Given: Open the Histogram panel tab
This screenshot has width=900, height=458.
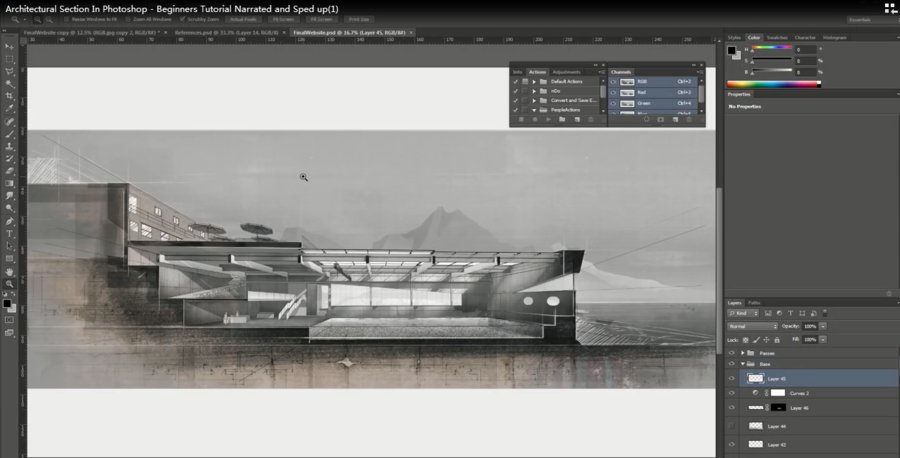Looking at the screenshot, I should (x=835, y=37).
